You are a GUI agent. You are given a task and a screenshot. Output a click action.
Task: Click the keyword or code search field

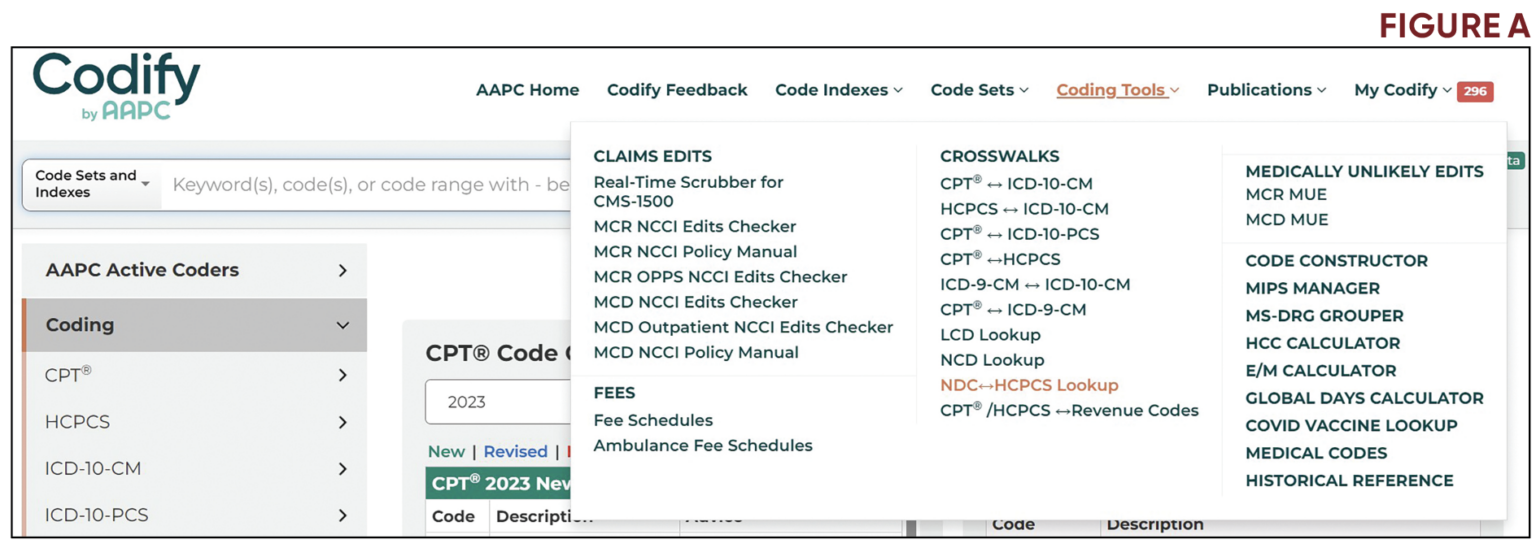coord(370,185)
